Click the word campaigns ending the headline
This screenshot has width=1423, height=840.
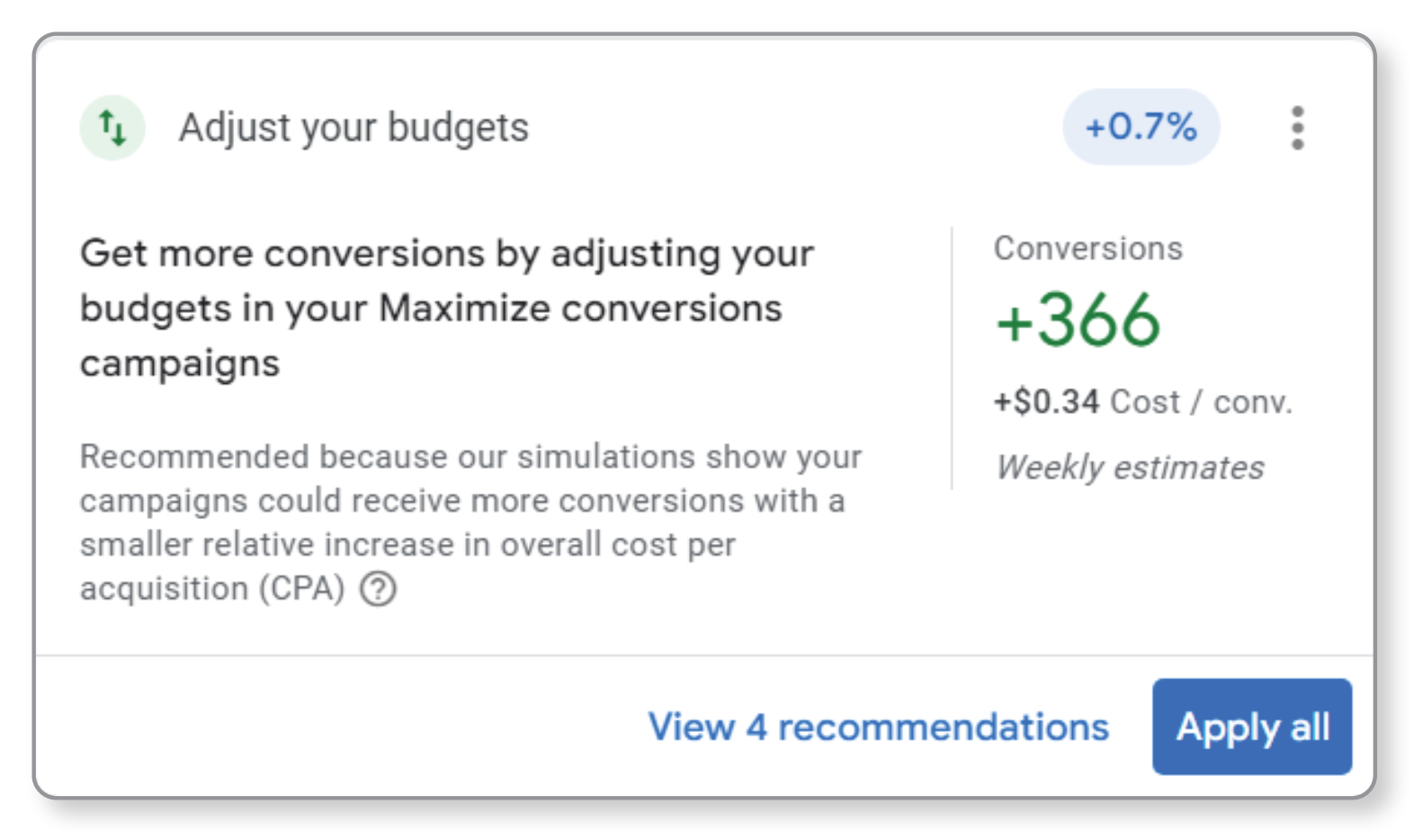(x=180, y=364)
